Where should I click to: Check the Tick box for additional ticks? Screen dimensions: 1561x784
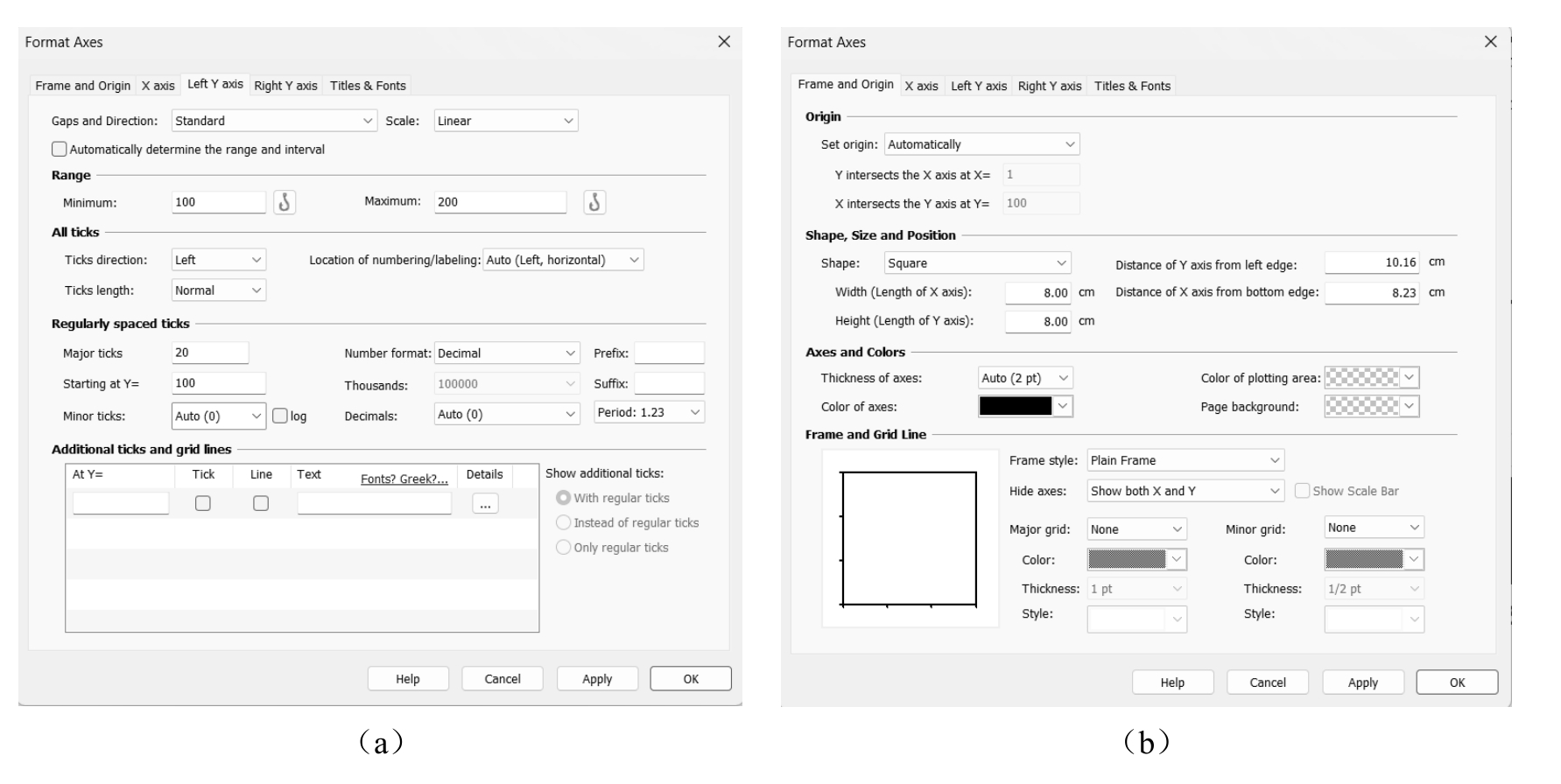pos(203,504)
